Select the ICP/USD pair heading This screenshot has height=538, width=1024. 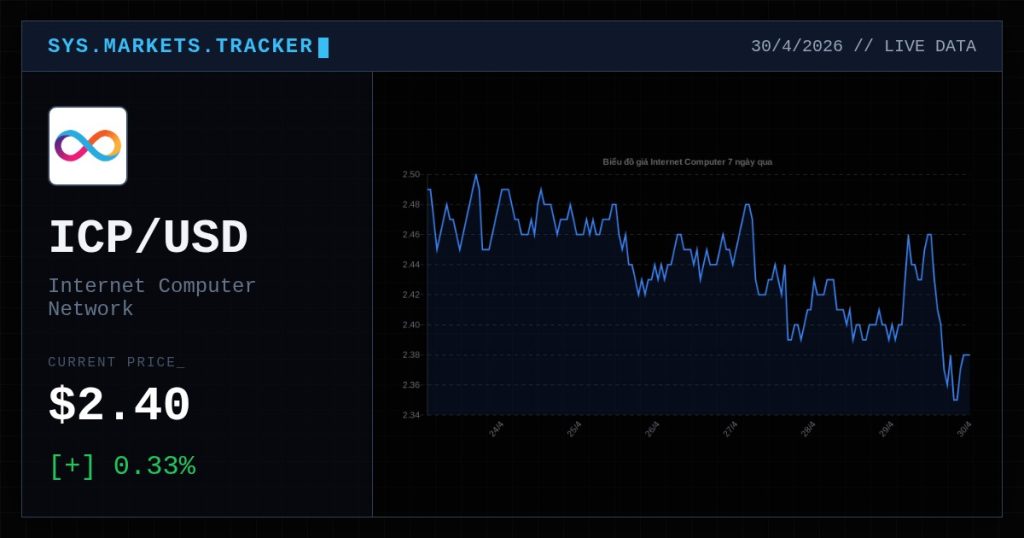click(x=148, y=236)
